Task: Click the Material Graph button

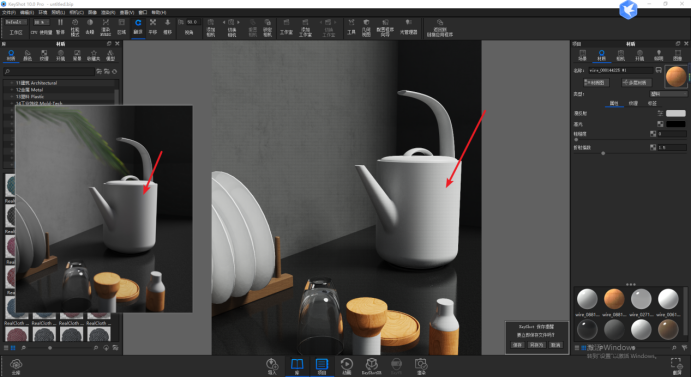Action: [596, 82]
